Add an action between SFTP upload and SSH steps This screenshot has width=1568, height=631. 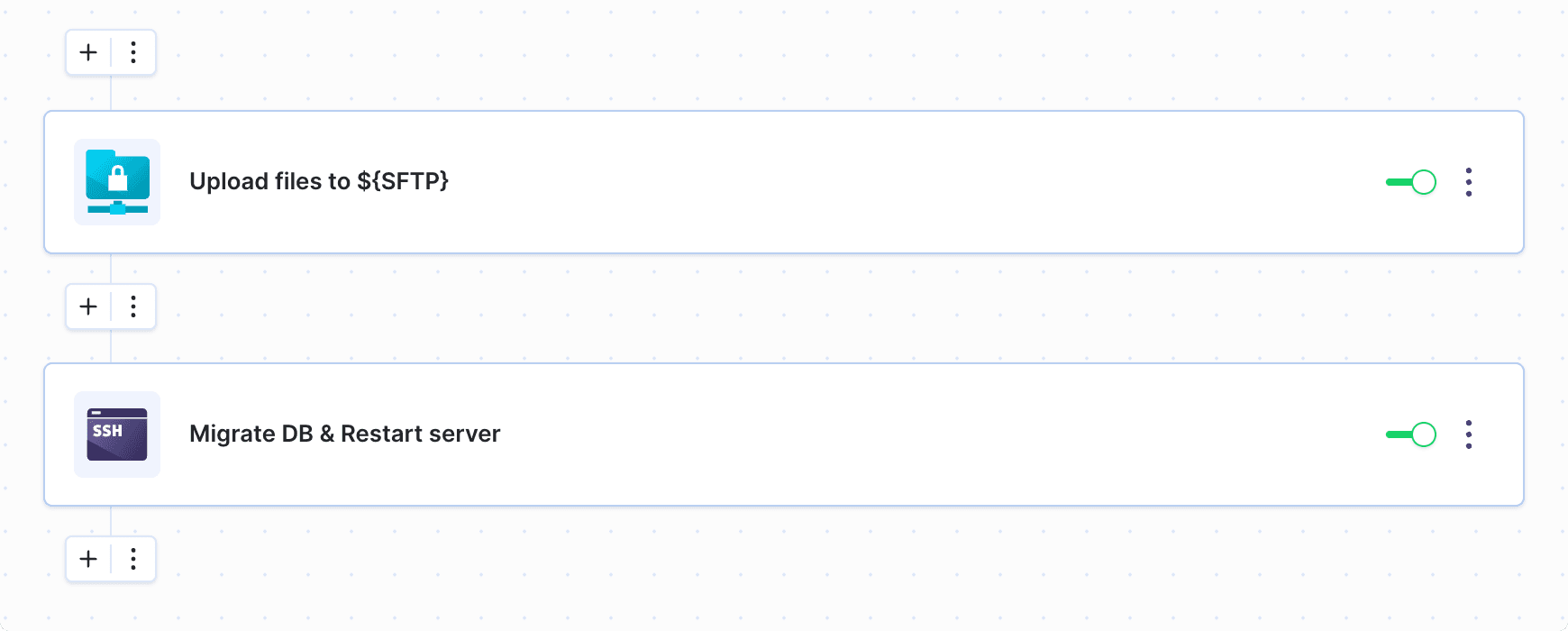pos(87,306)
